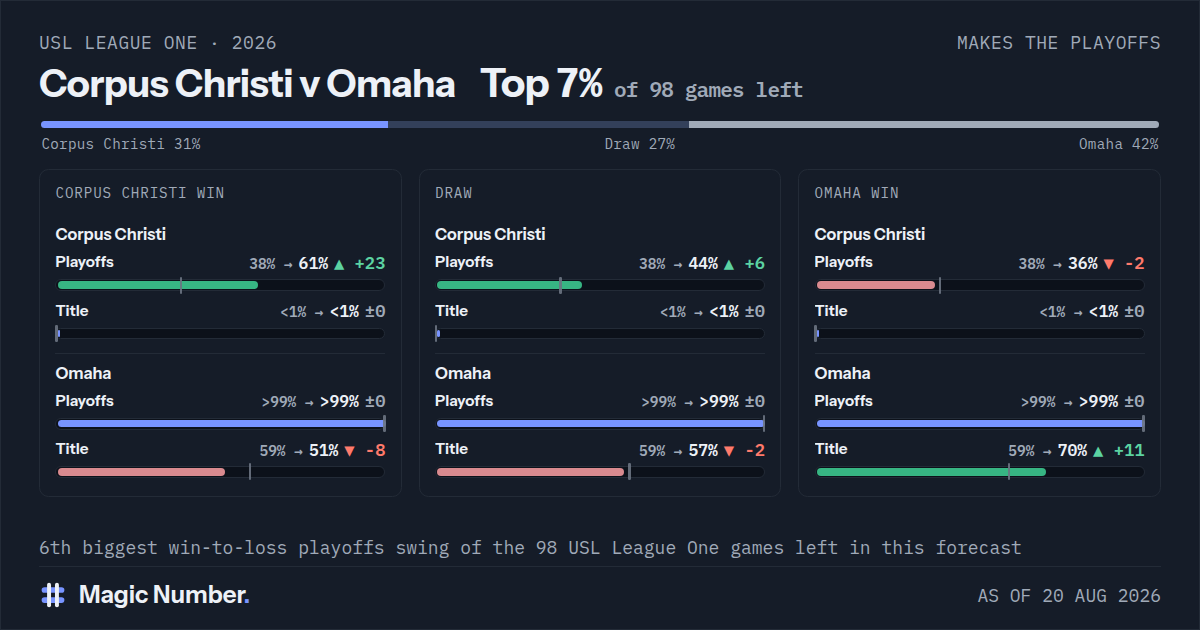
Task: Click the As Of 20 Aug 2026 date
Action: point(1069,596)
